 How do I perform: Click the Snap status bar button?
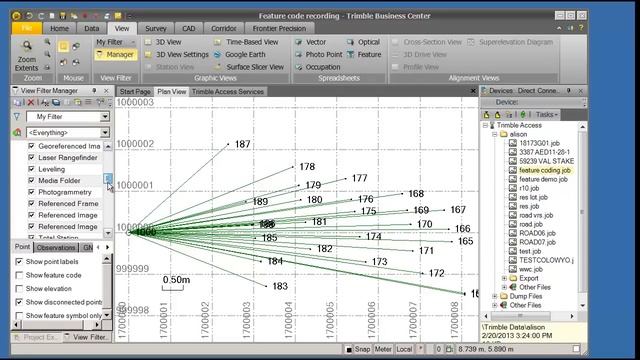pyautogui.click(x=362, y=349)
